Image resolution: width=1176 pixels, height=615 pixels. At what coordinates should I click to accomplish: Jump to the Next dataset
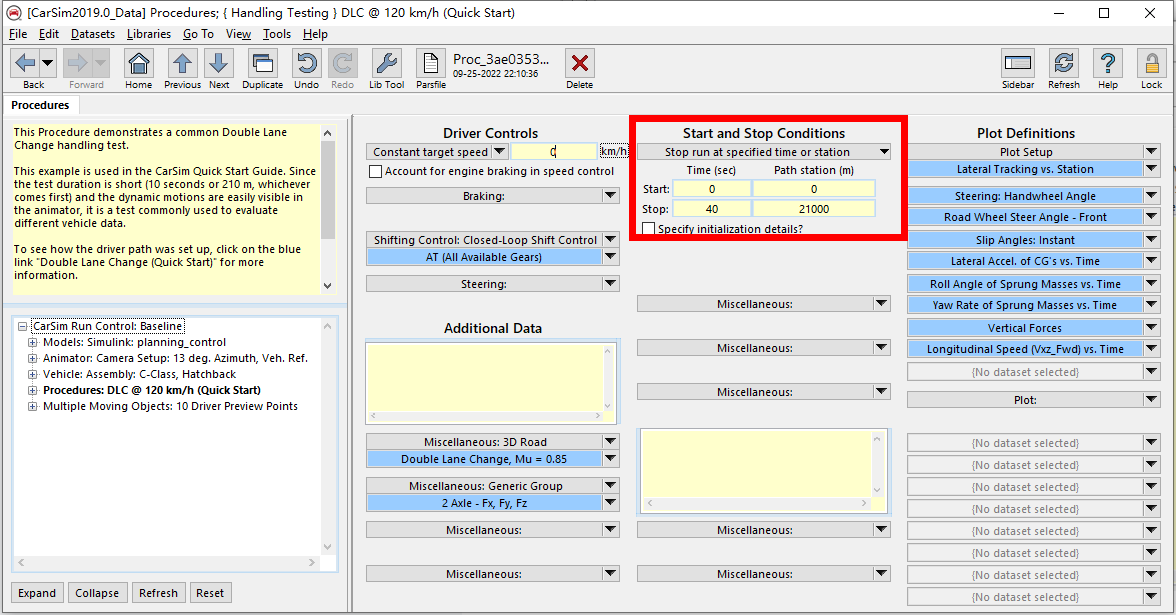(219, 63)
